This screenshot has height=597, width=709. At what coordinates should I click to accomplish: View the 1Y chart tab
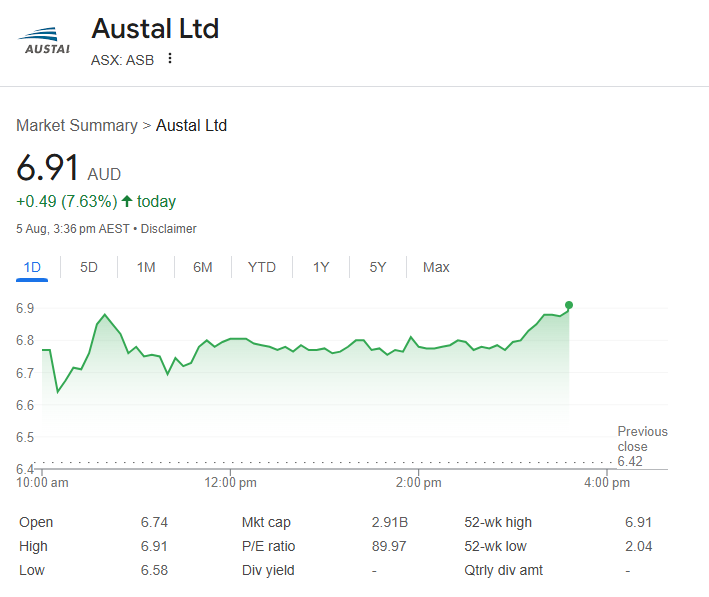320,267
